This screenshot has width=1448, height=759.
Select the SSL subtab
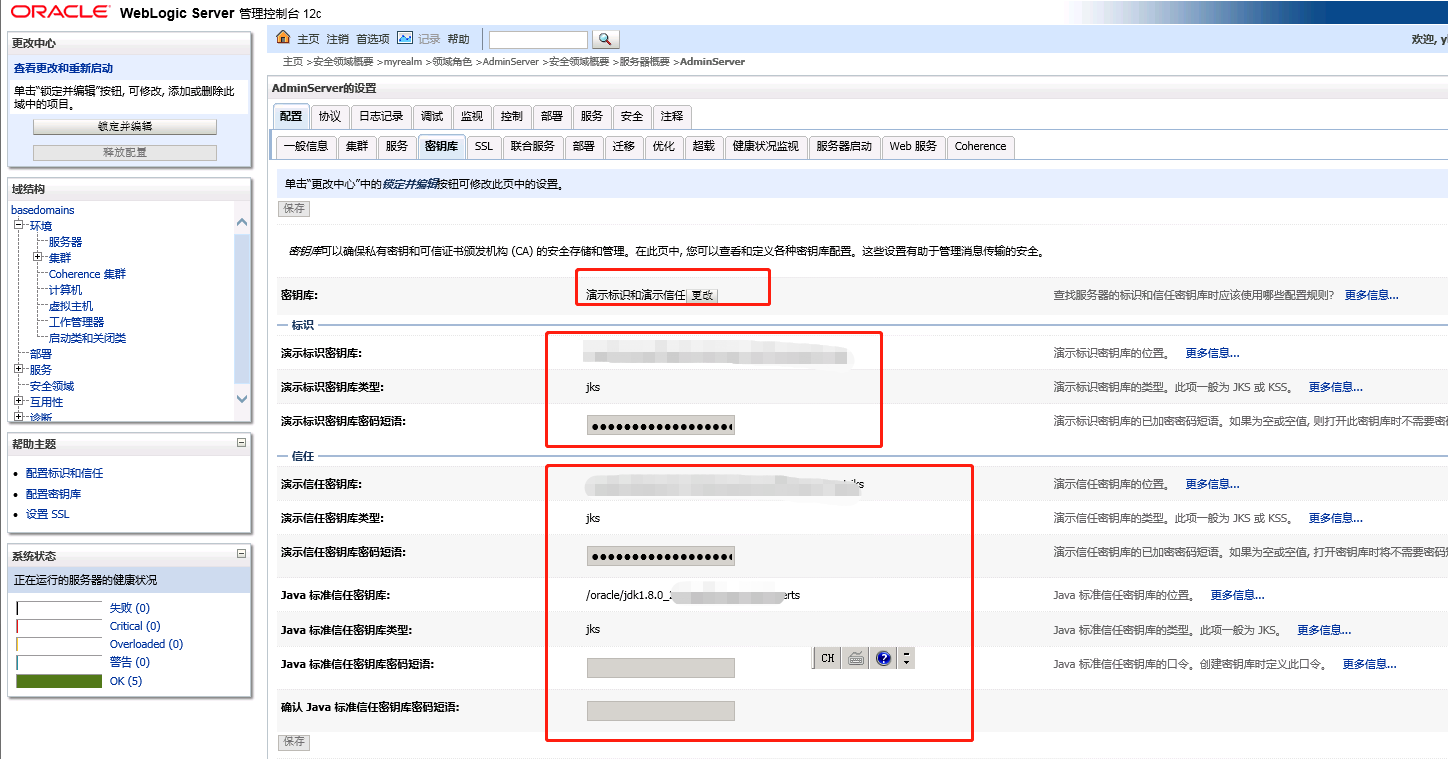click(484, 146)
